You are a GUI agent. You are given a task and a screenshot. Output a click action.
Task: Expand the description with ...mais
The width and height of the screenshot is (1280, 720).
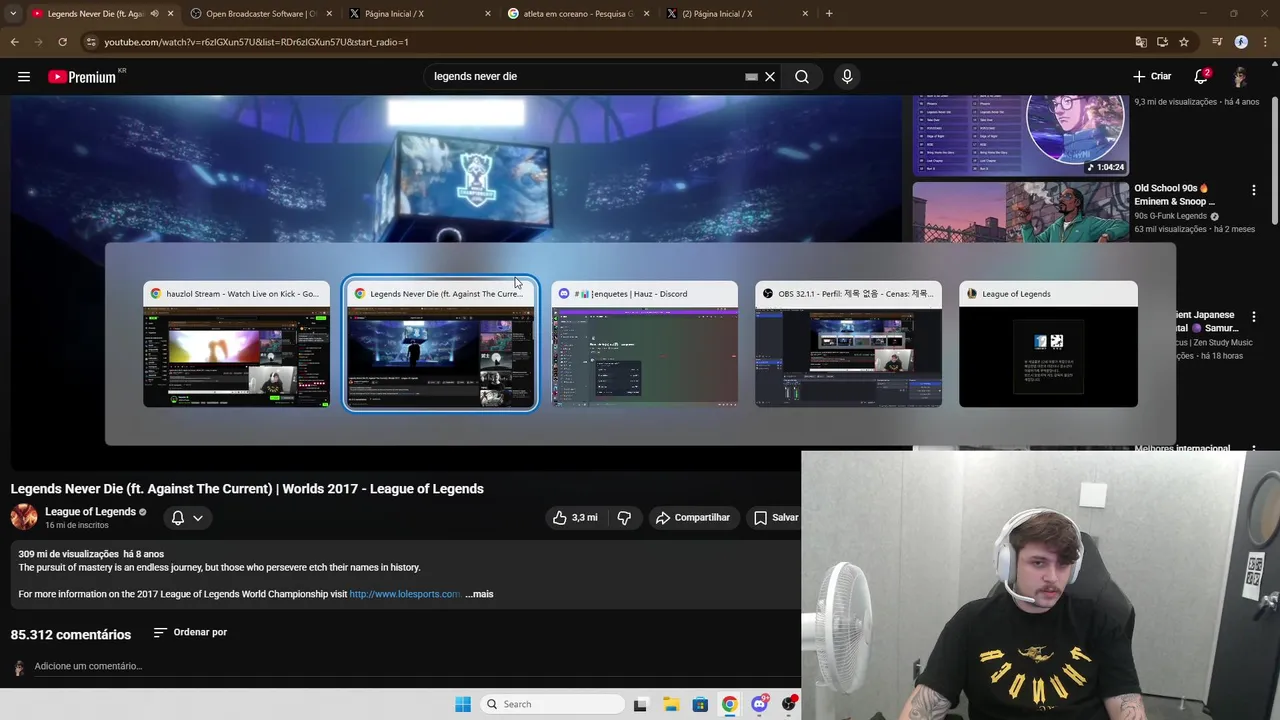479,594
